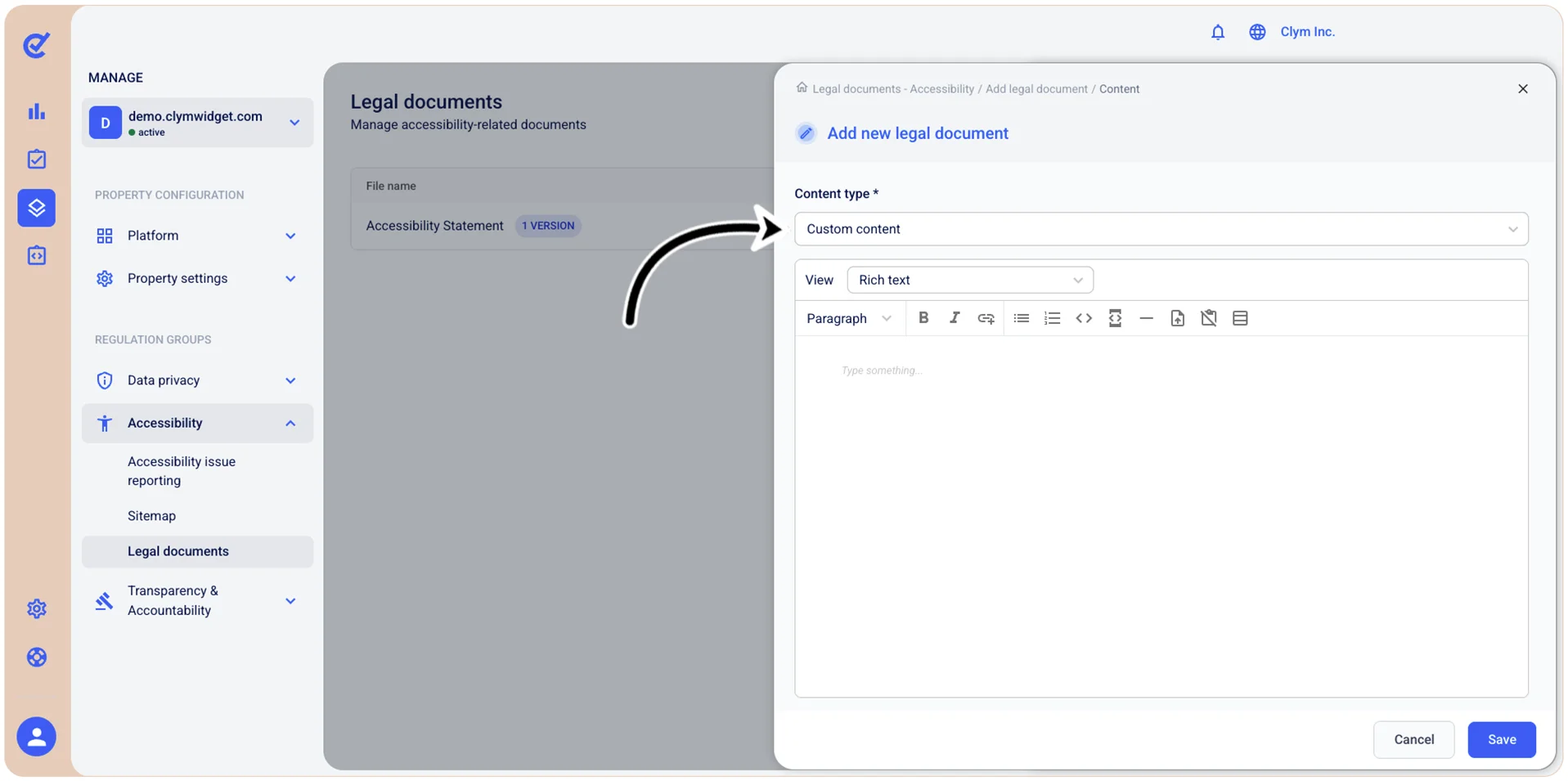Screen dimensions: 1568x781
Task: Click the table rows toolbar icon
Action: point(1240,318)
